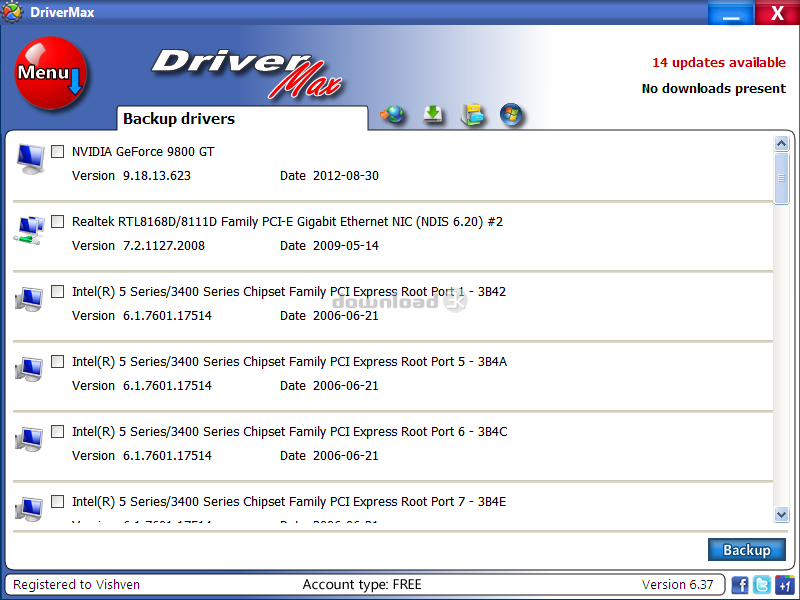
Task: Select the Realtek RTL8168D/8111D driver name
Action: (287, 221)
